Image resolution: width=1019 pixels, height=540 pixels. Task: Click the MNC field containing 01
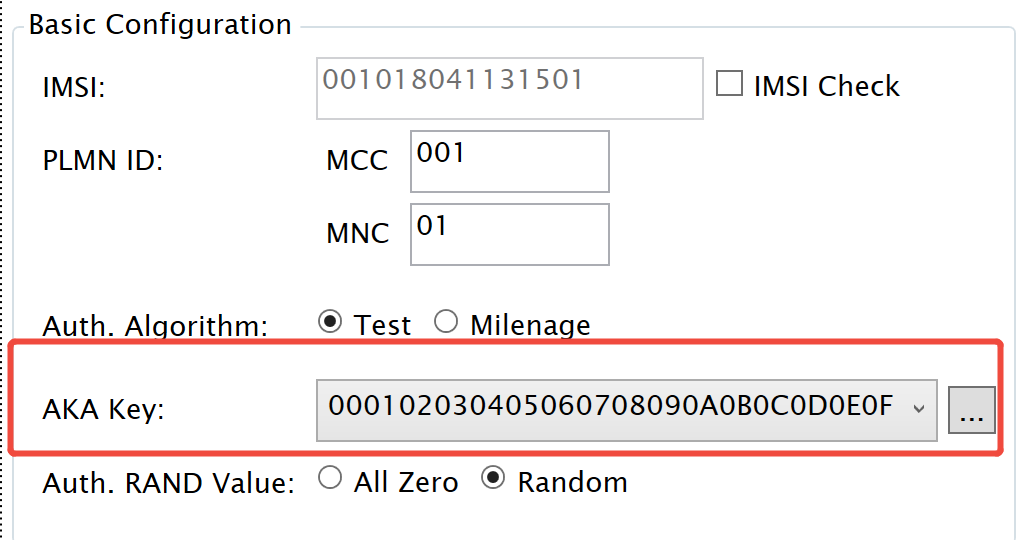point(509,234)
